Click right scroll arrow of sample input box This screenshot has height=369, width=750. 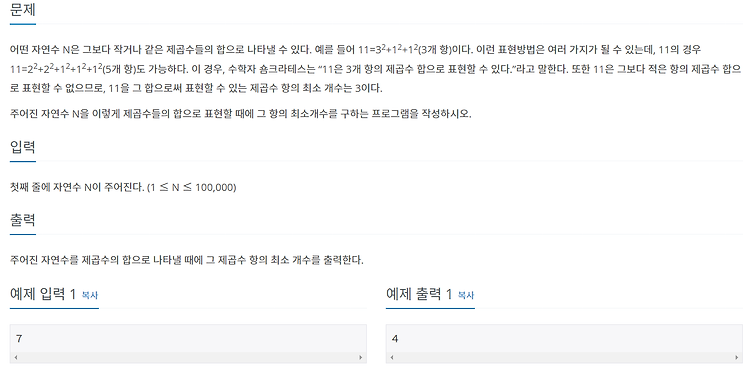pos(361,358)
